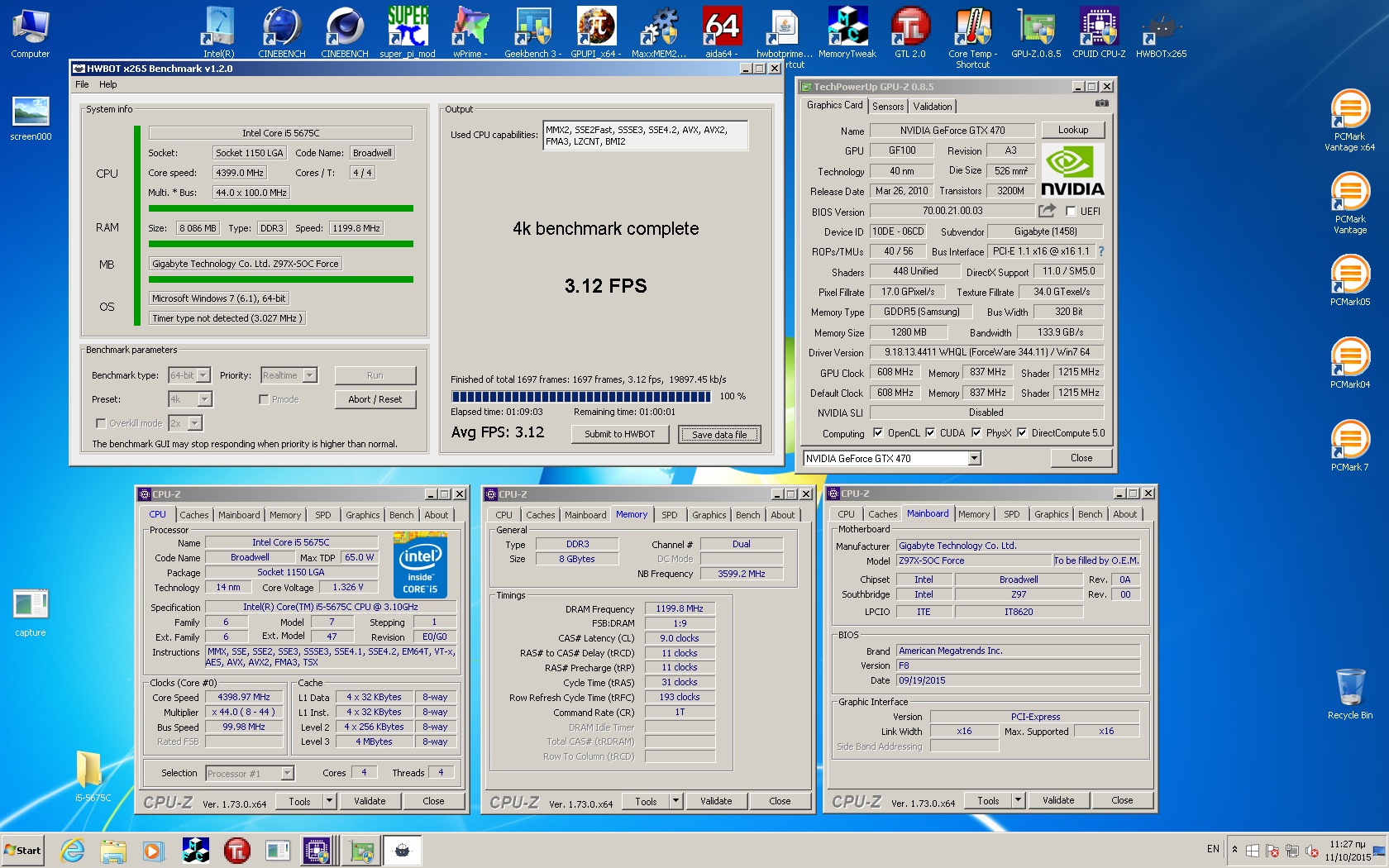The width and height of the screenshot is (1389, 868).
Task: Select SPD tab in Memory CPU-Z window
Action: click(x=670, y=515)
